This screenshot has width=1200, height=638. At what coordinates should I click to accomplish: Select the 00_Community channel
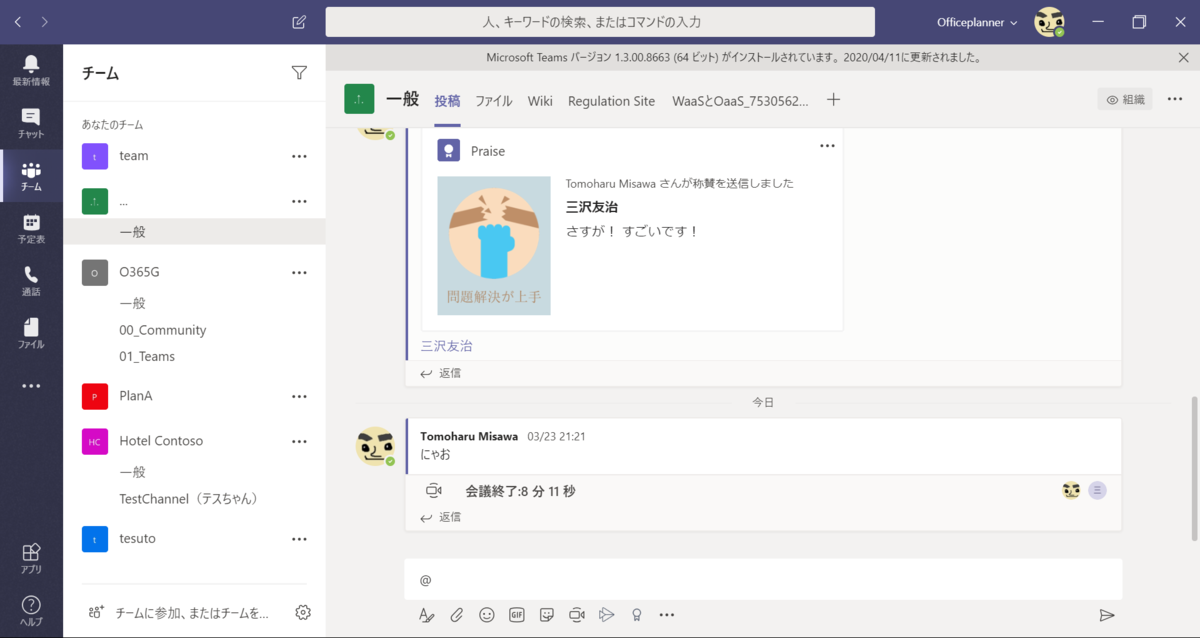(x=163, y=330)
